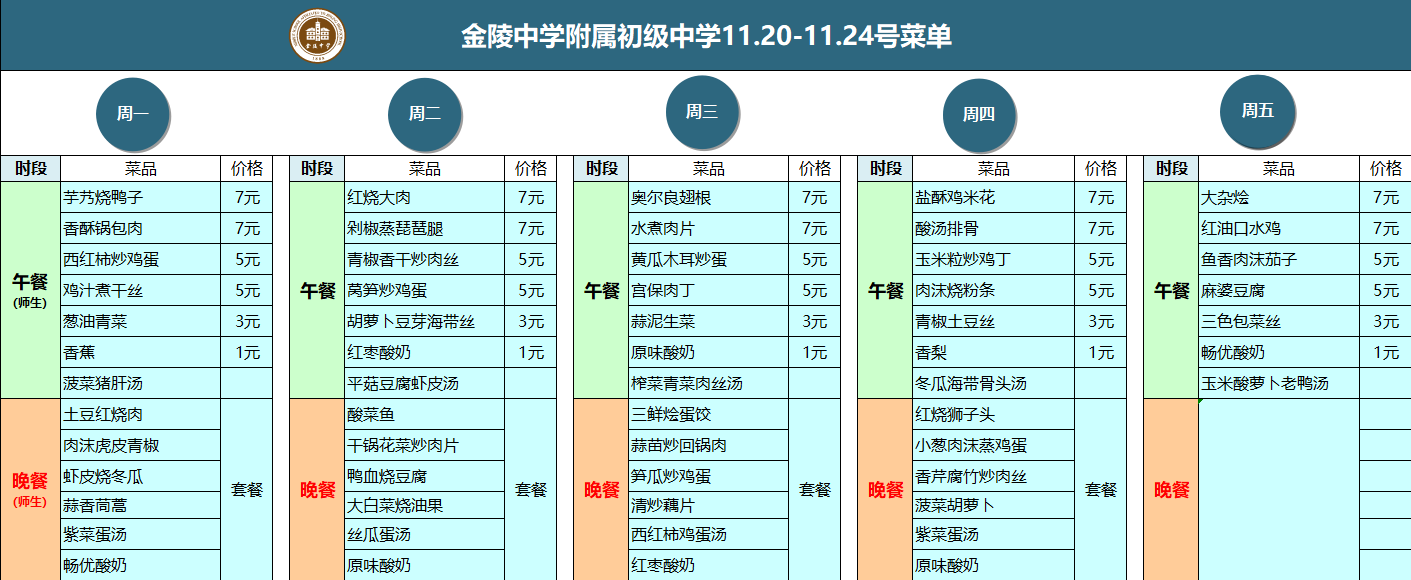Select the cell 蒜香茼蒿
The height and width of the screenshot is (580, 1411).
coord(141,505)
